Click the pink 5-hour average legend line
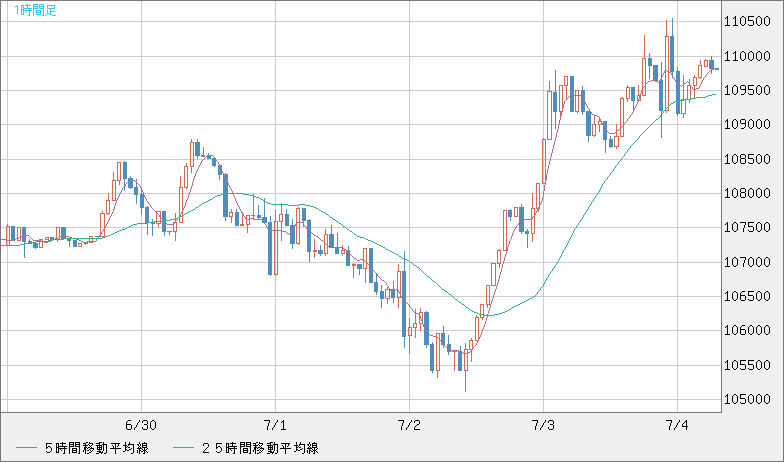This screenshot has width=784, height=462. (x=26, y=448)
